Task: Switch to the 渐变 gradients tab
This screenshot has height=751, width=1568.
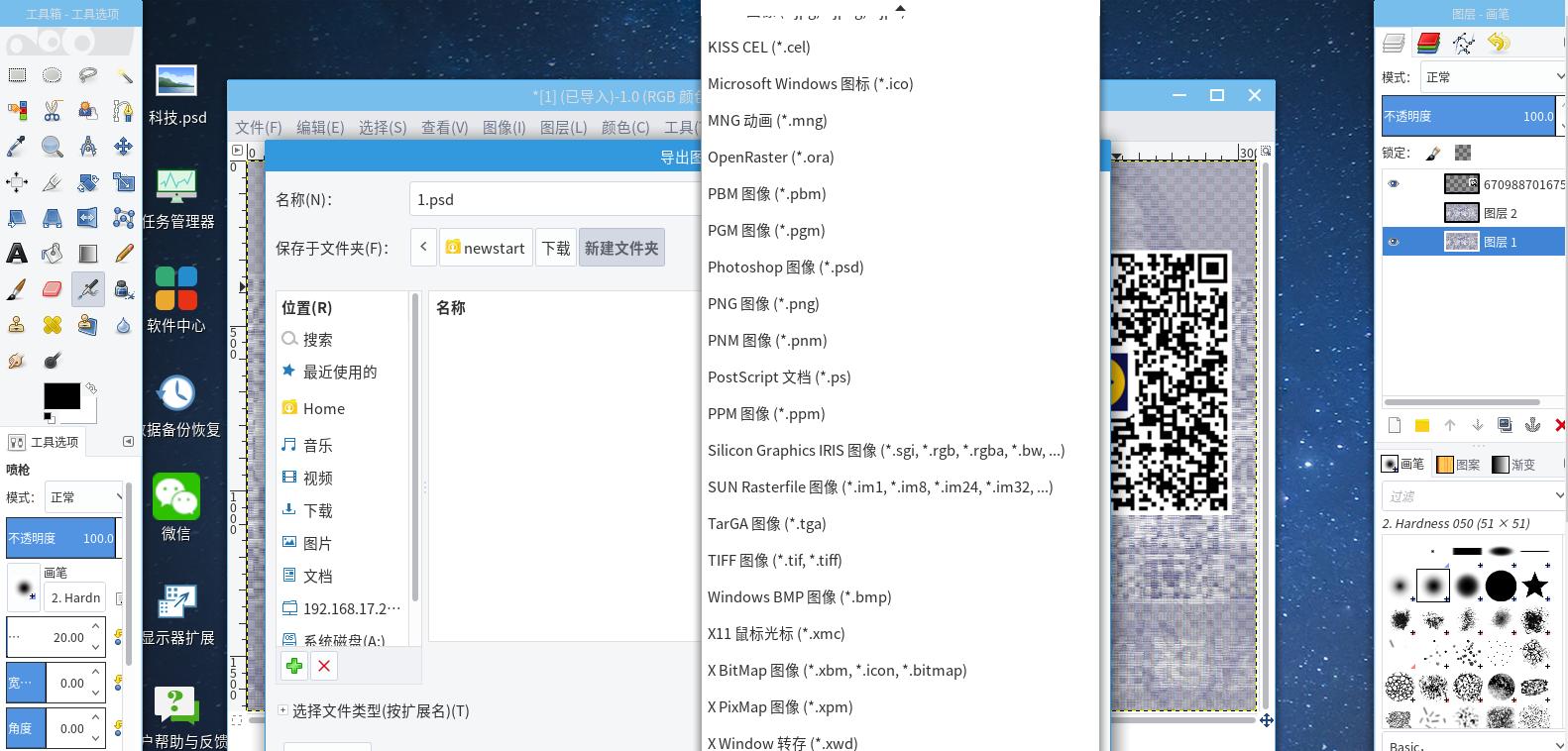Action: (1513, 464)
